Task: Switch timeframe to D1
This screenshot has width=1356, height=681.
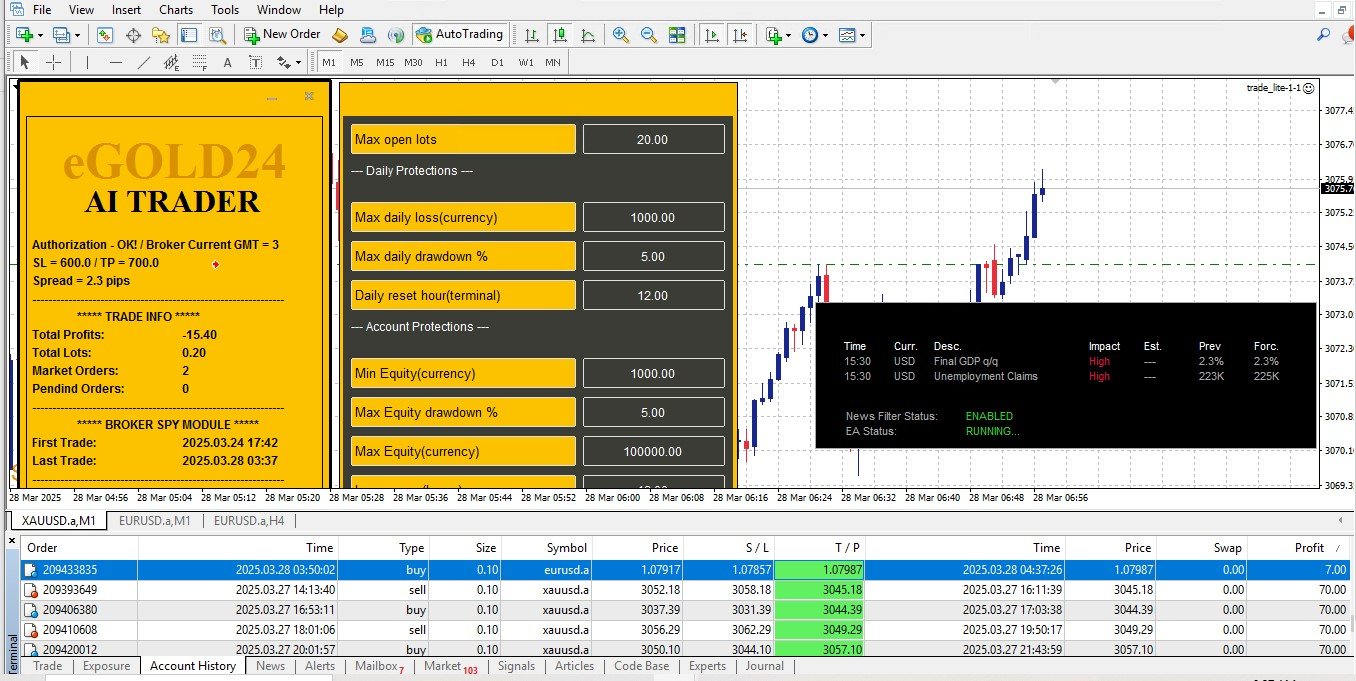Action: tap(497, 62)
